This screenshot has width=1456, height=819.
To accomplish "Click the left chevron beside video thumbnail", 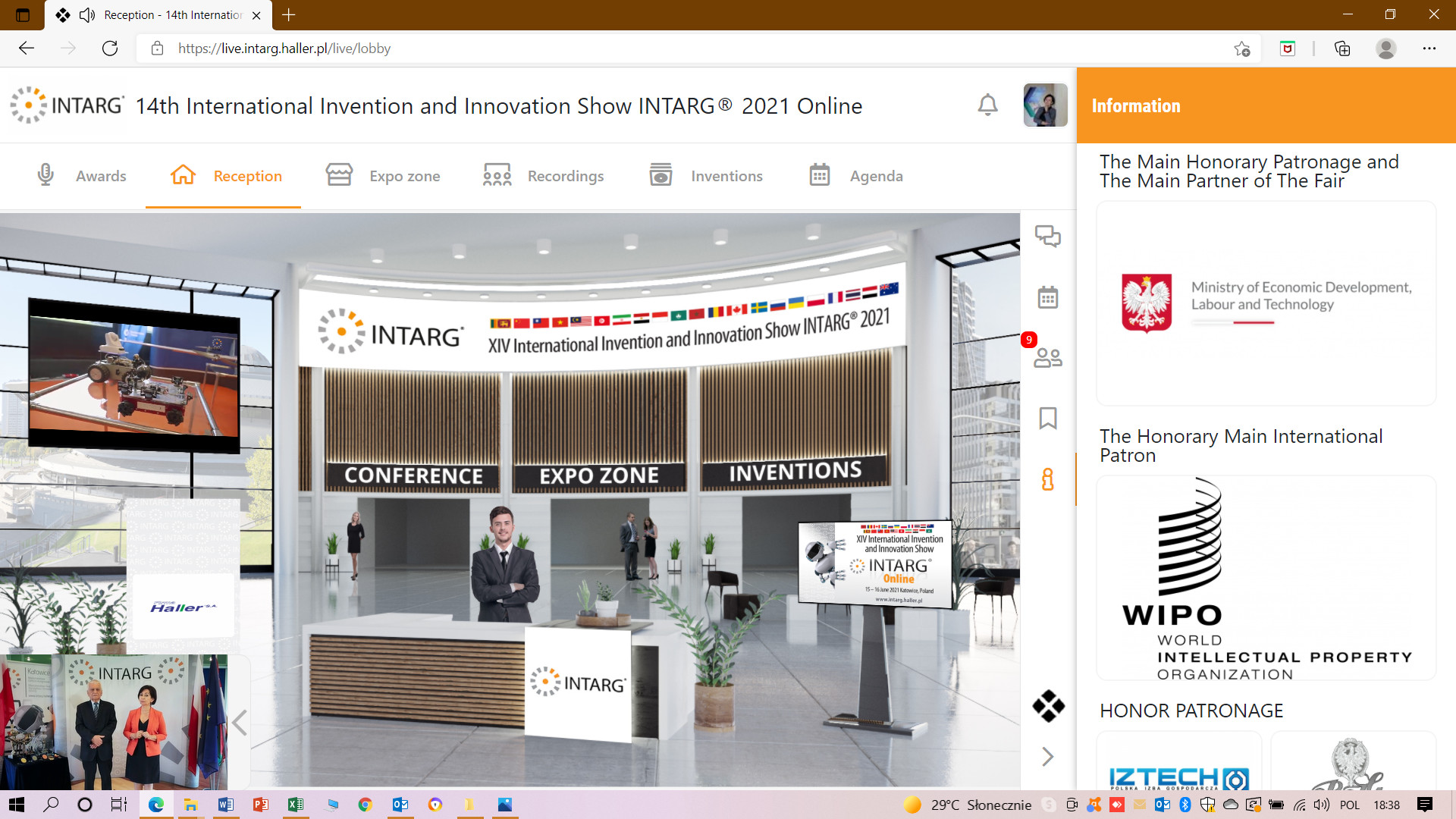I will pyautogui.click(x=240, y=723).
